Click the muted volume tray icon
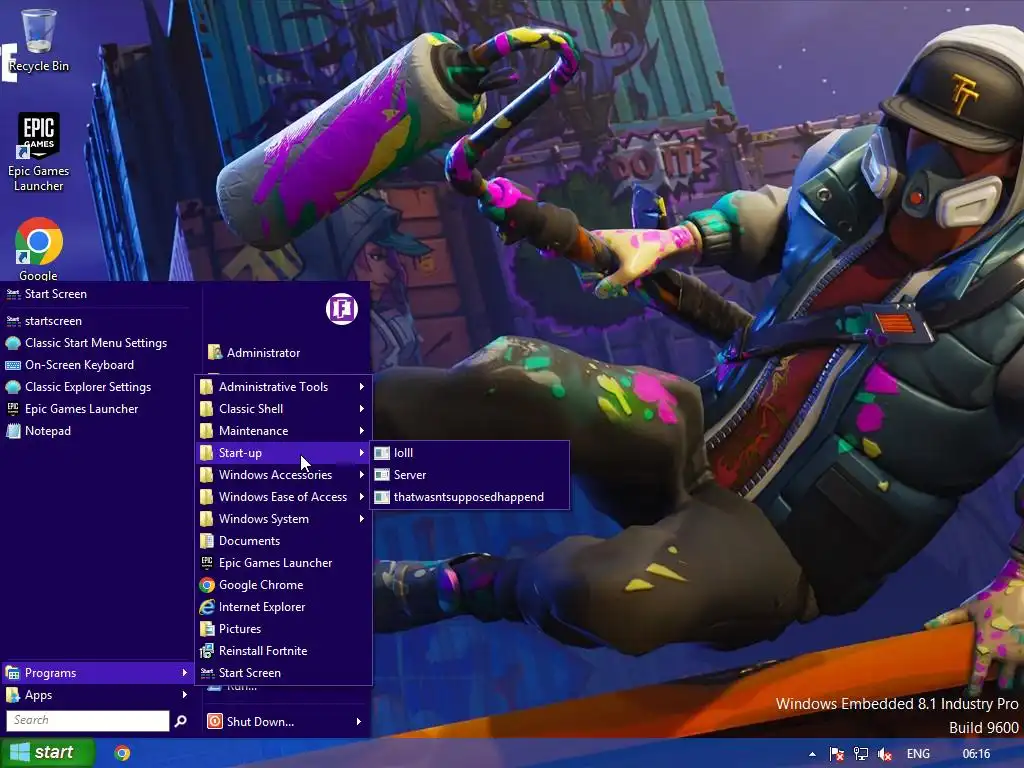 click(x=885, y=754)
